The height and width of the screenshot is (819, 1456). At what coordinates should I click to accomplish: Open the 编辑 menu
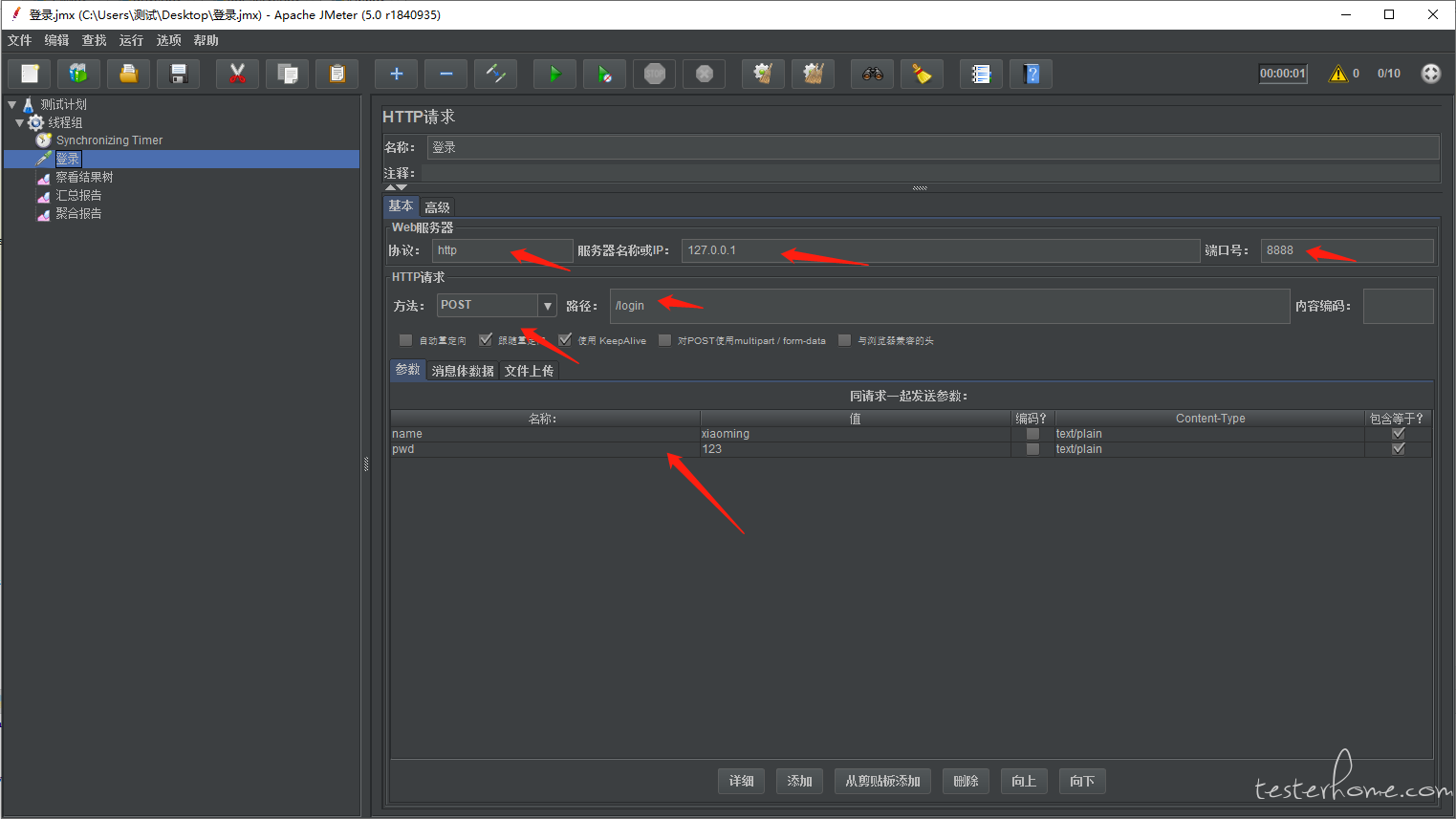tap(57, 40)
